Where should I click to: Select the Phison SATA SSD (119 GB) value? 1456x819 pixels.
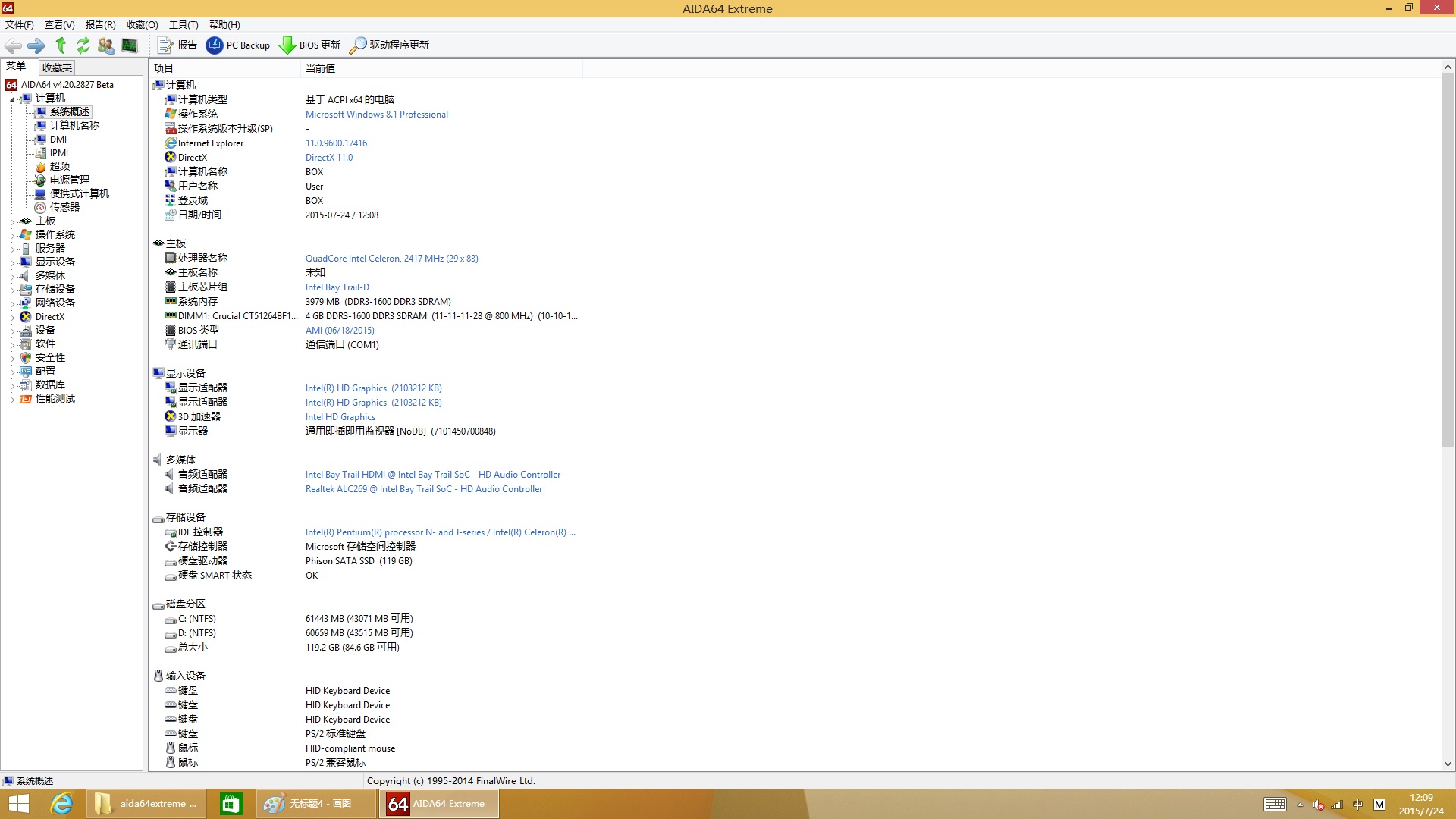click(x=359, y=561)
